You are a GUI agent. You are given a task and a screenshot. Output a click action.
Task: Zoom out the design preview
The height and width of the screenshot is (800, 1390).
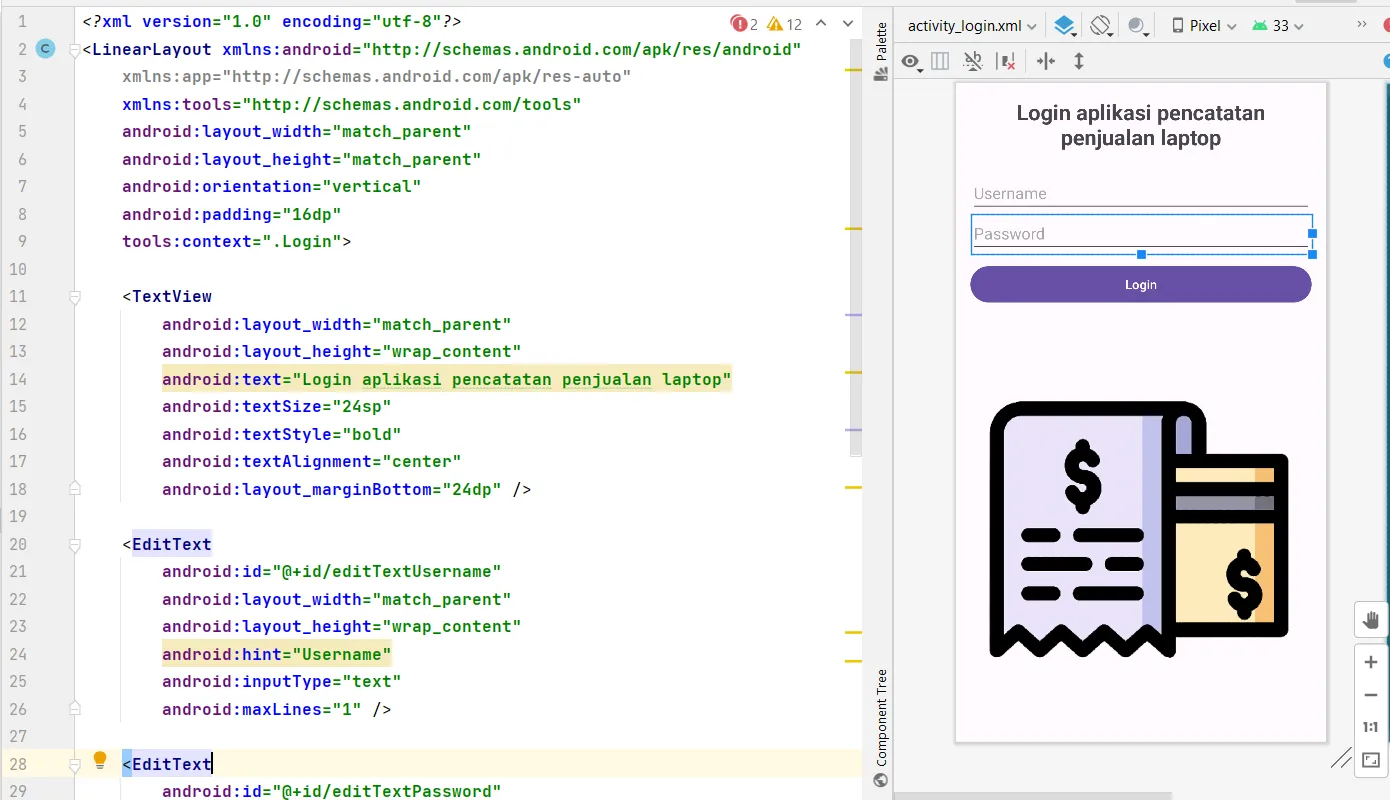point(1371,695)
